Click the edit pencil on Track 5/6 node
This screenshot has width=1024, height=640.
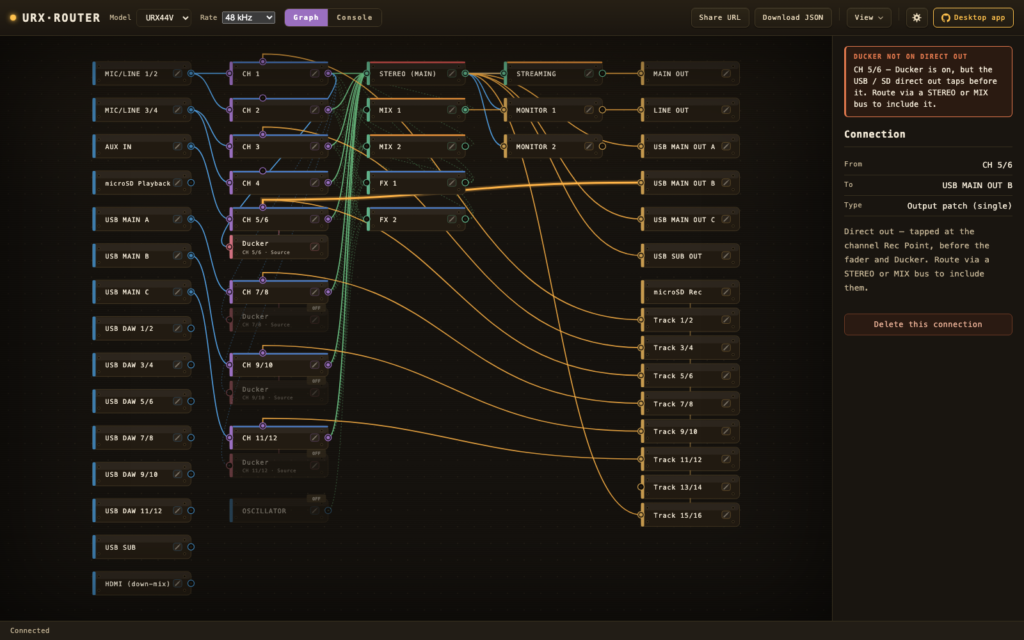coord(726,376)
